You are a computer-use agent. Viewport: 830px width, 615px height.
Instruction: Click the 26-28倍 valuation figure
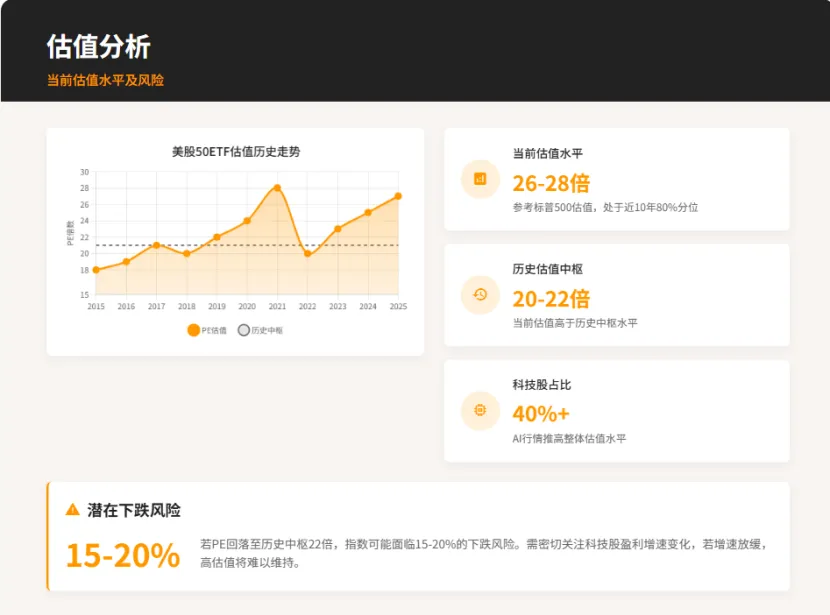551,183
